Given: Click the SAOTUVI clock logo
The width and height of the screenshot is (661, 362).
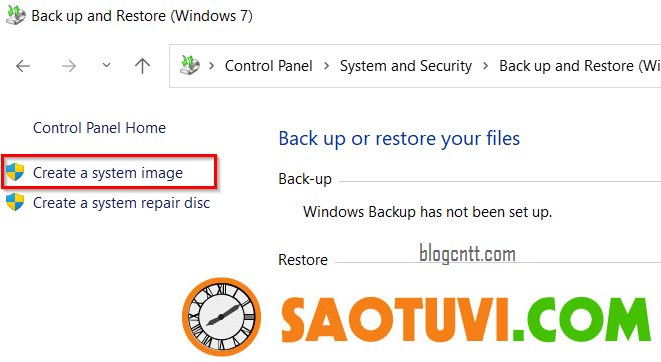Looking at the screenshot, I should point(221,317).
